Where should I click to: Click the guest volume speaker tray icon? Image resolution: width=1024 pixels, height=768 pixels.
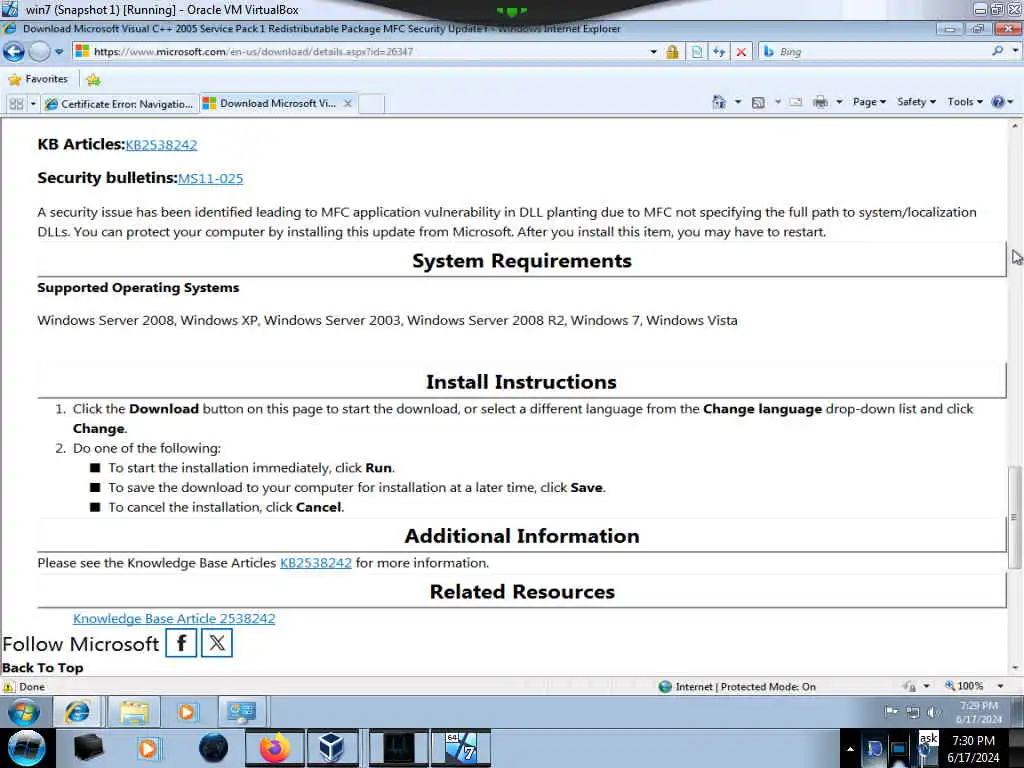tap(933, 712)
